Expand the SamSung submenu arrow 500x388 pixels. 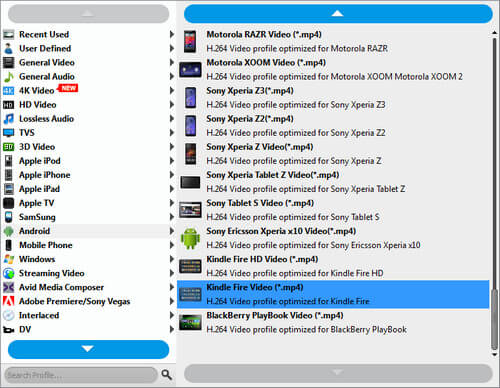click(172, 217)
